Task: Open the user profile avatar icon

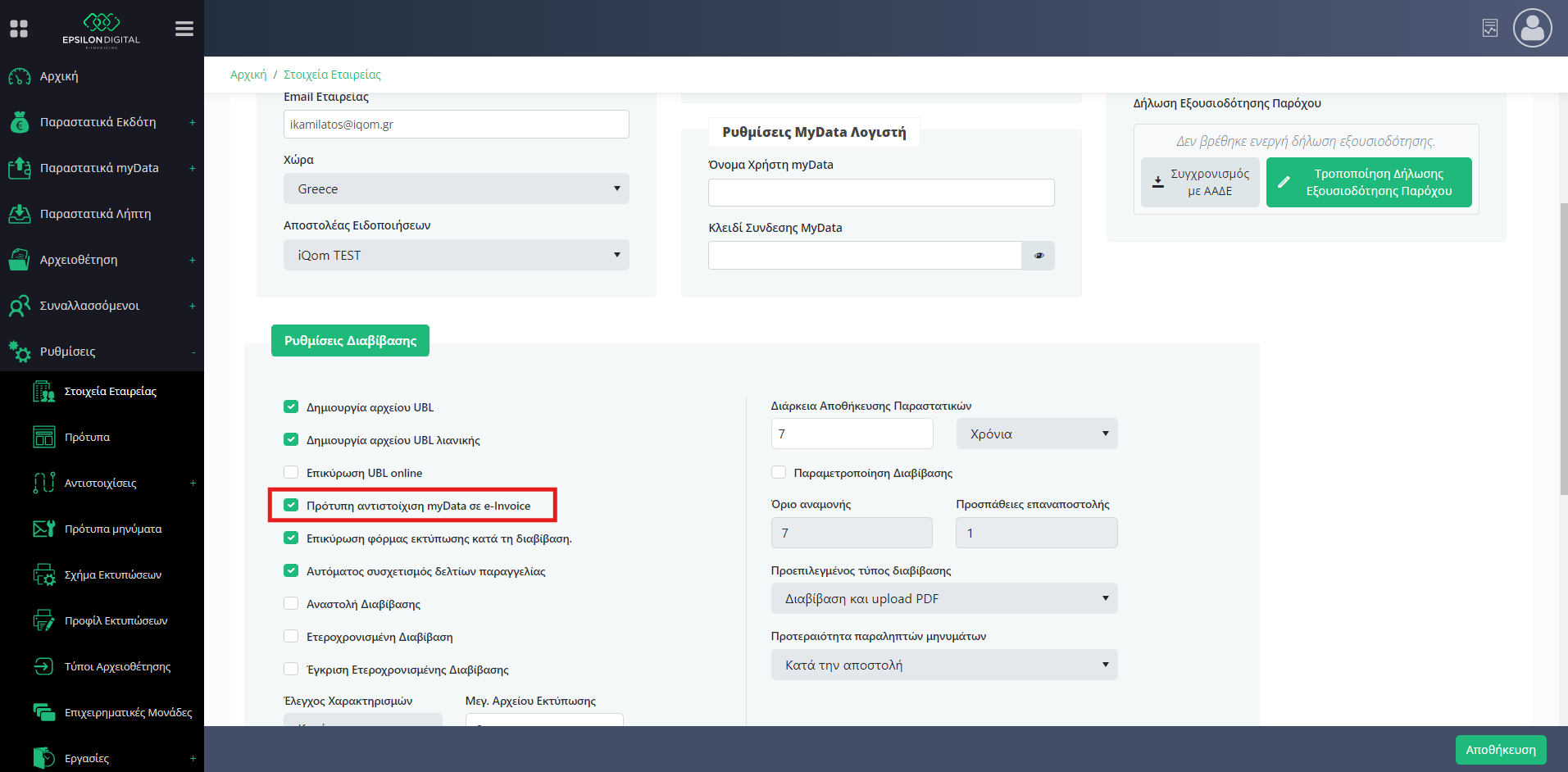Action: click(x=1531, y=29)
